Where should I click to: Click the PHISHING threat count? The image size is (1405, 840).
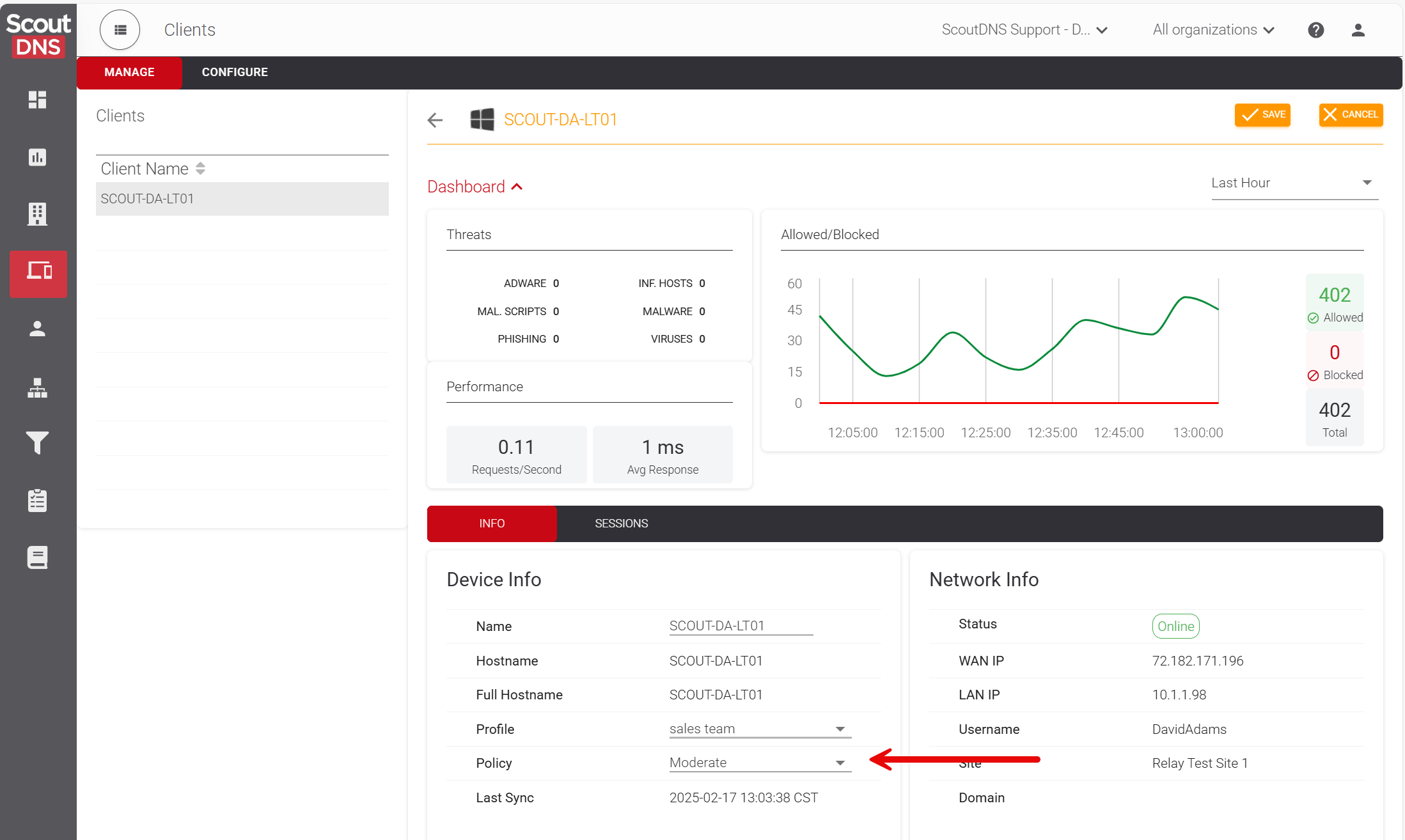(556, 339)
